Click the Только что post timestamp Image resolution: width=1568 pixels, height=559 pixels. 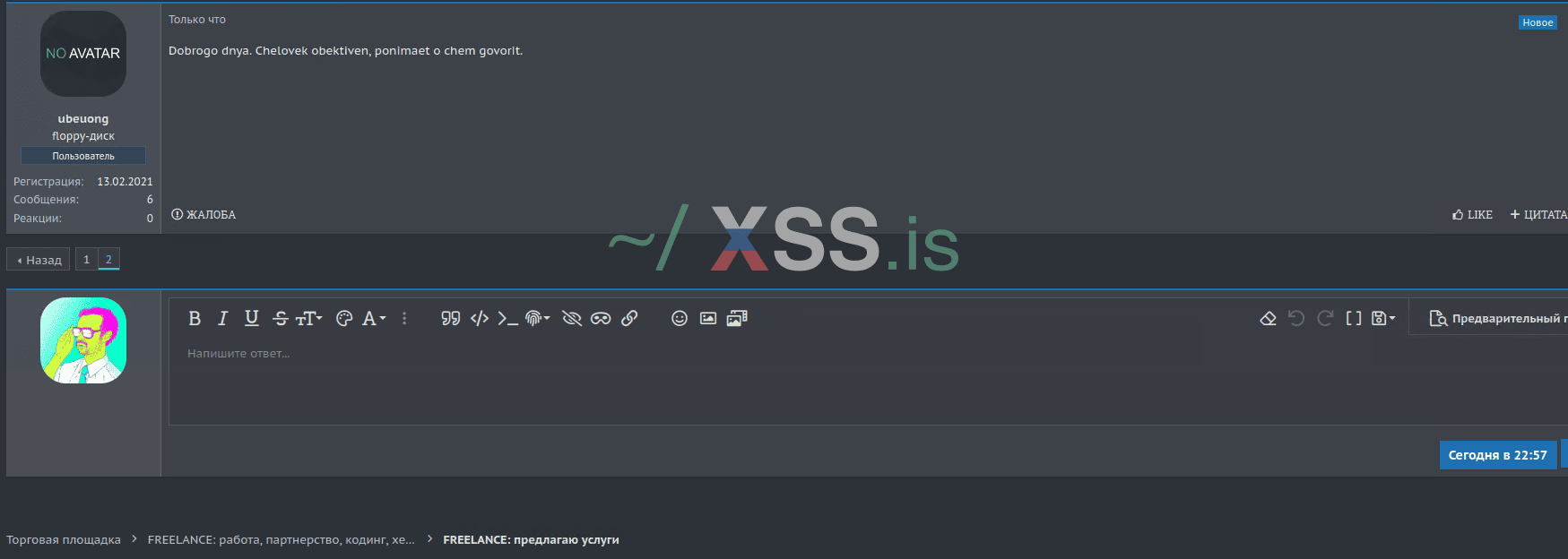[x=197, y=20]
